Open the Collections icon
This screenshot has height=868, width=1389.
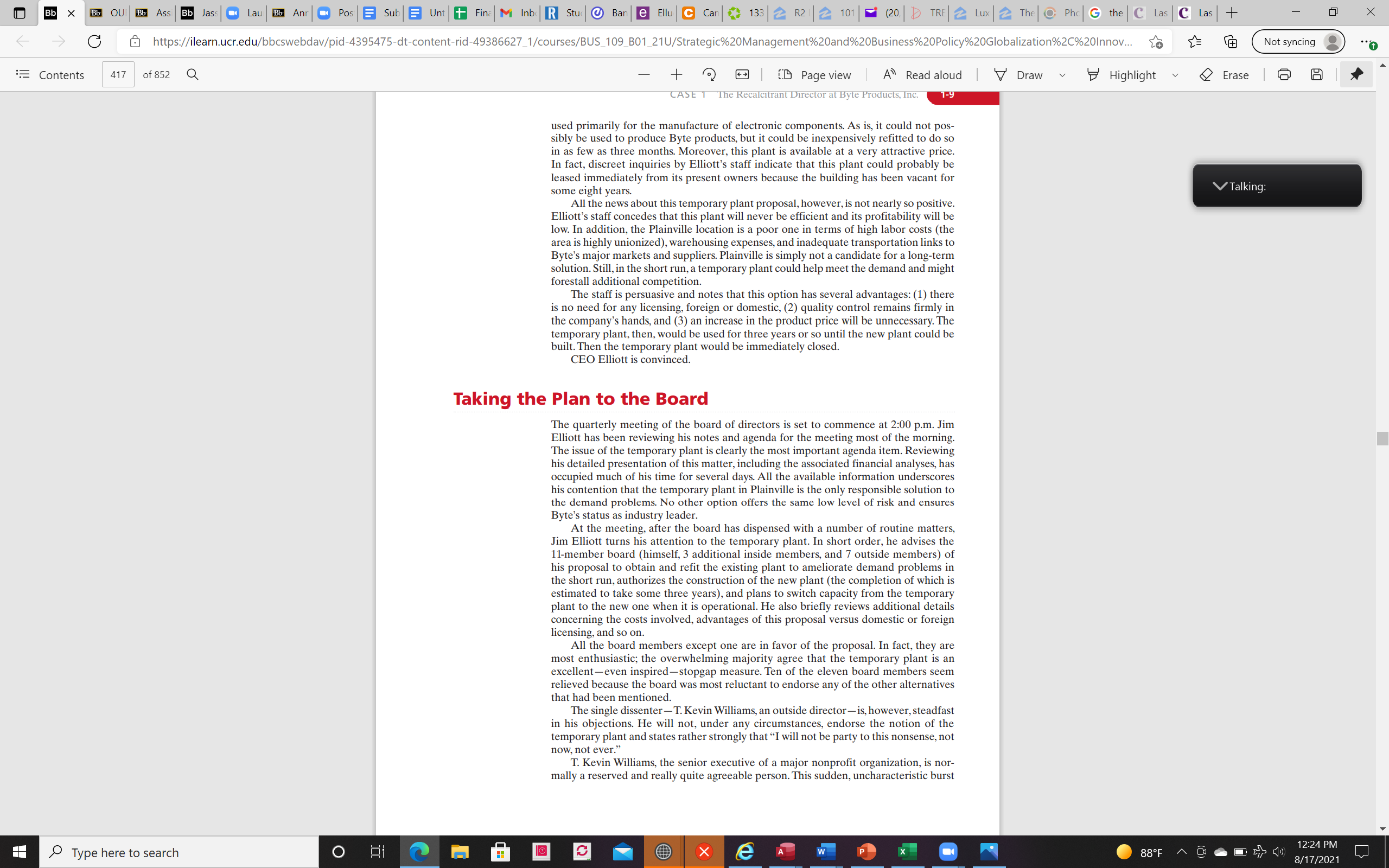click(x=1230, y=41)
